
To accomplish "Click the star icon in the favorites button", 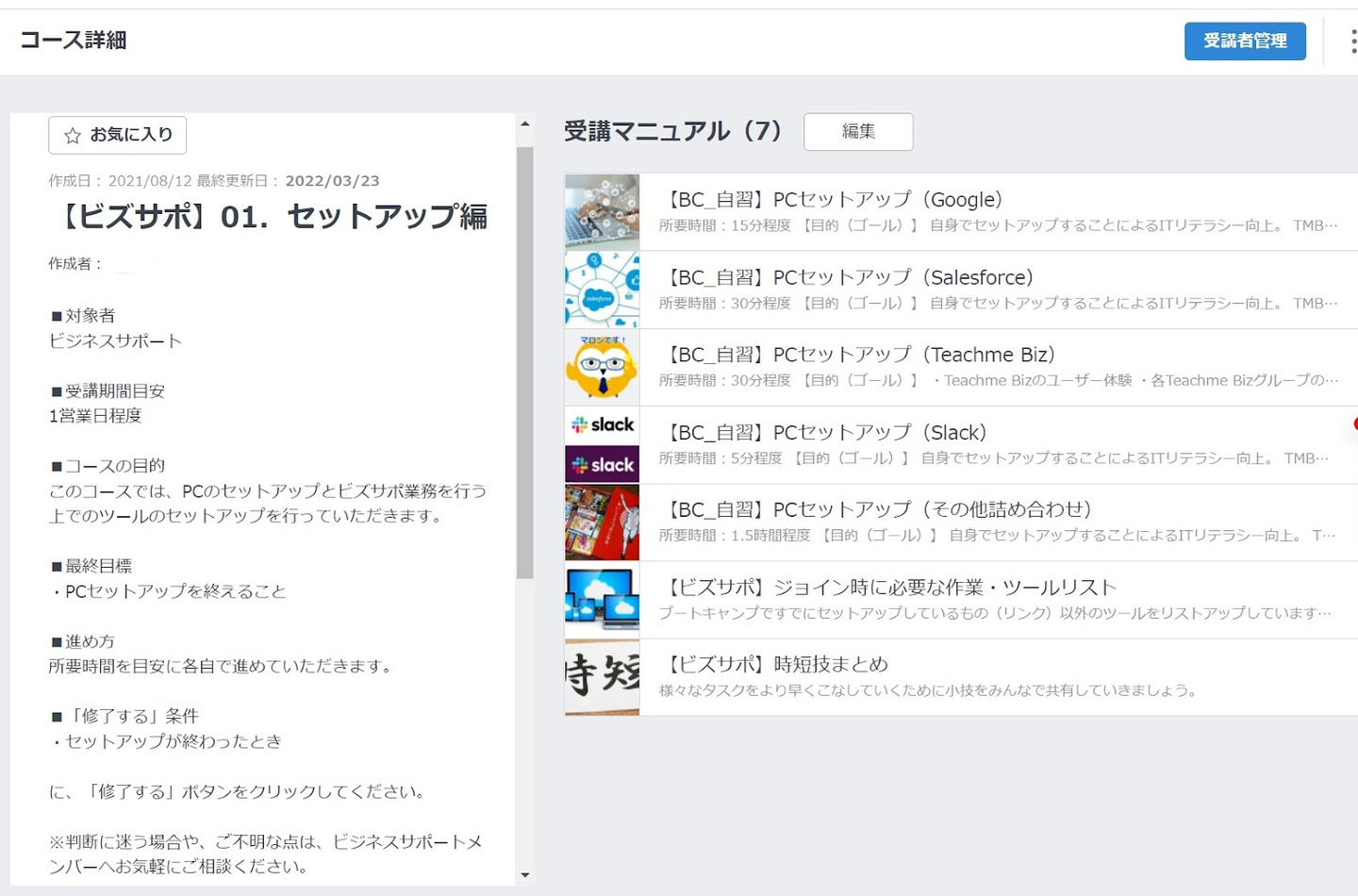I will click(x=73, y=136).
